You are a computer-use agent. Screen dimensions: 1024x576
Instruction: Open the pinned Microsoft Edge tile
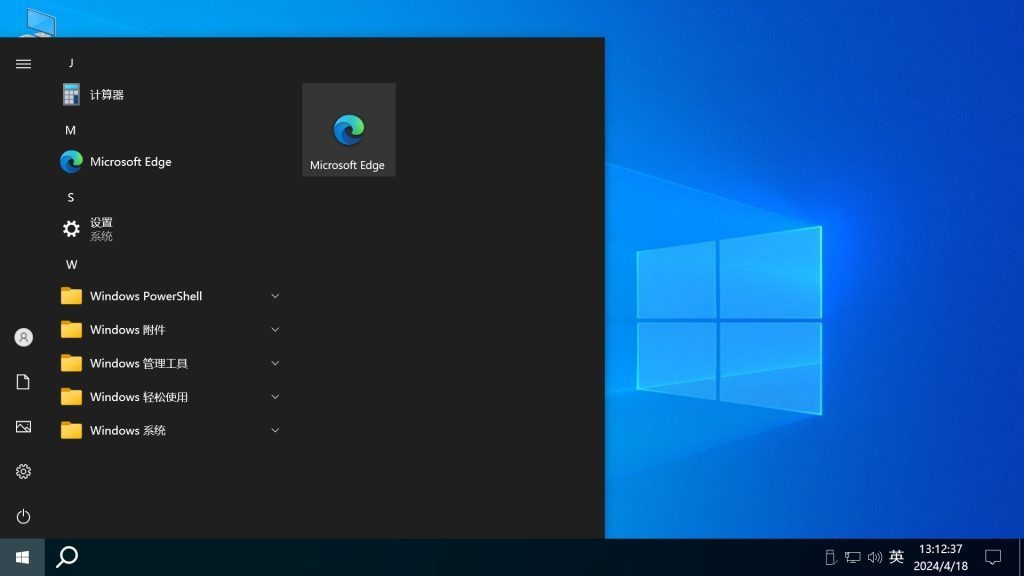click(x=348, y=129)
